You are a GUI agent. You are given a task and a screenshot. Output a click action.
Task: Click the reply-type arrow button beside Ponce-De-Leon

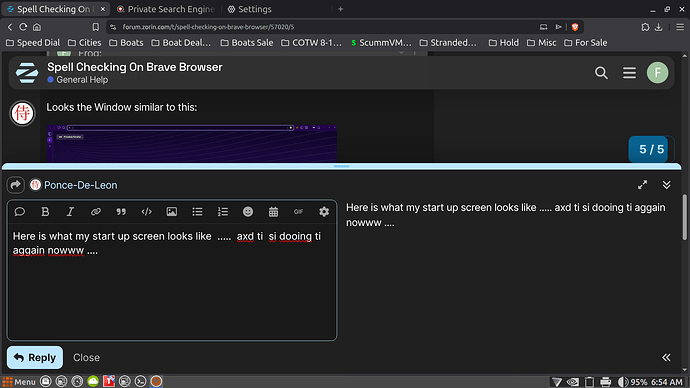pyautogui.click(x=15, y=185)
